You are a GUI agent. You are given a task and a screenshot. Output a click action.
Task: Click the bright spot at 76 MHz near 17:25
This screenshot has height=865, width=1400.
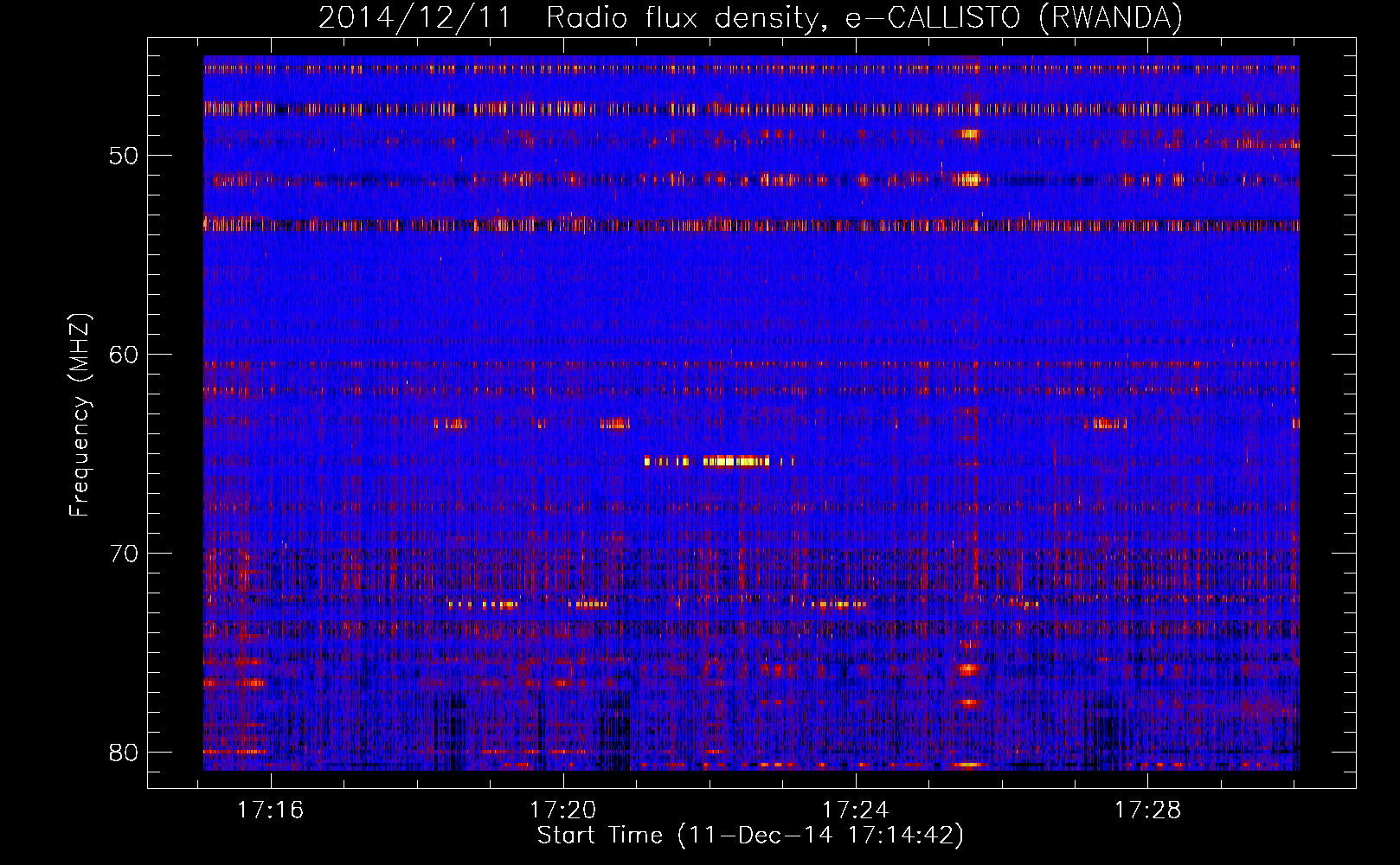[x=968, y=669]
